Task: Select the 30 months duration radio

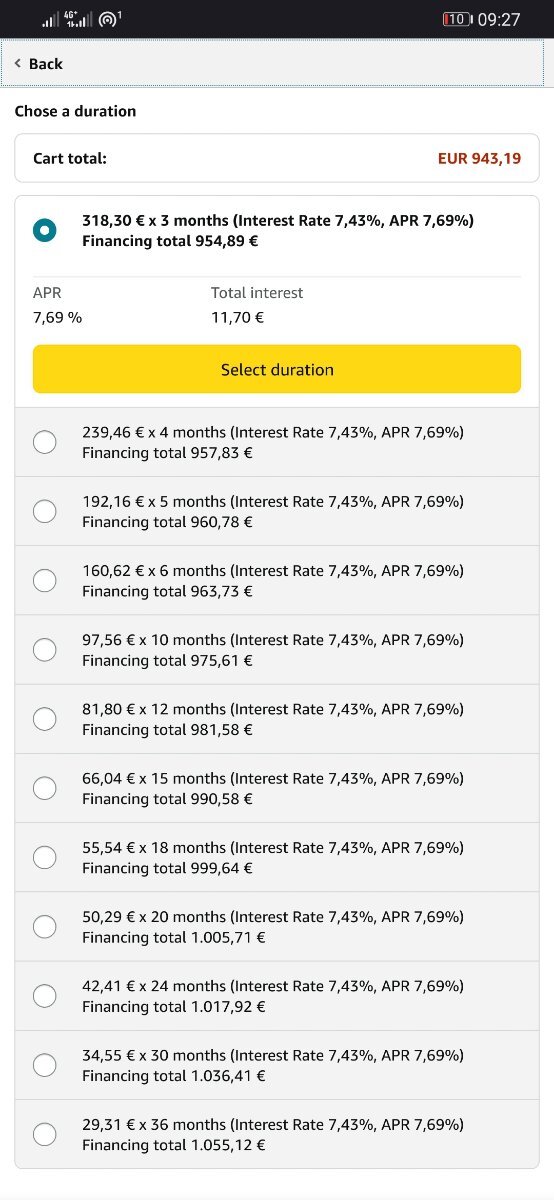Action: [x=45, y=1065]
